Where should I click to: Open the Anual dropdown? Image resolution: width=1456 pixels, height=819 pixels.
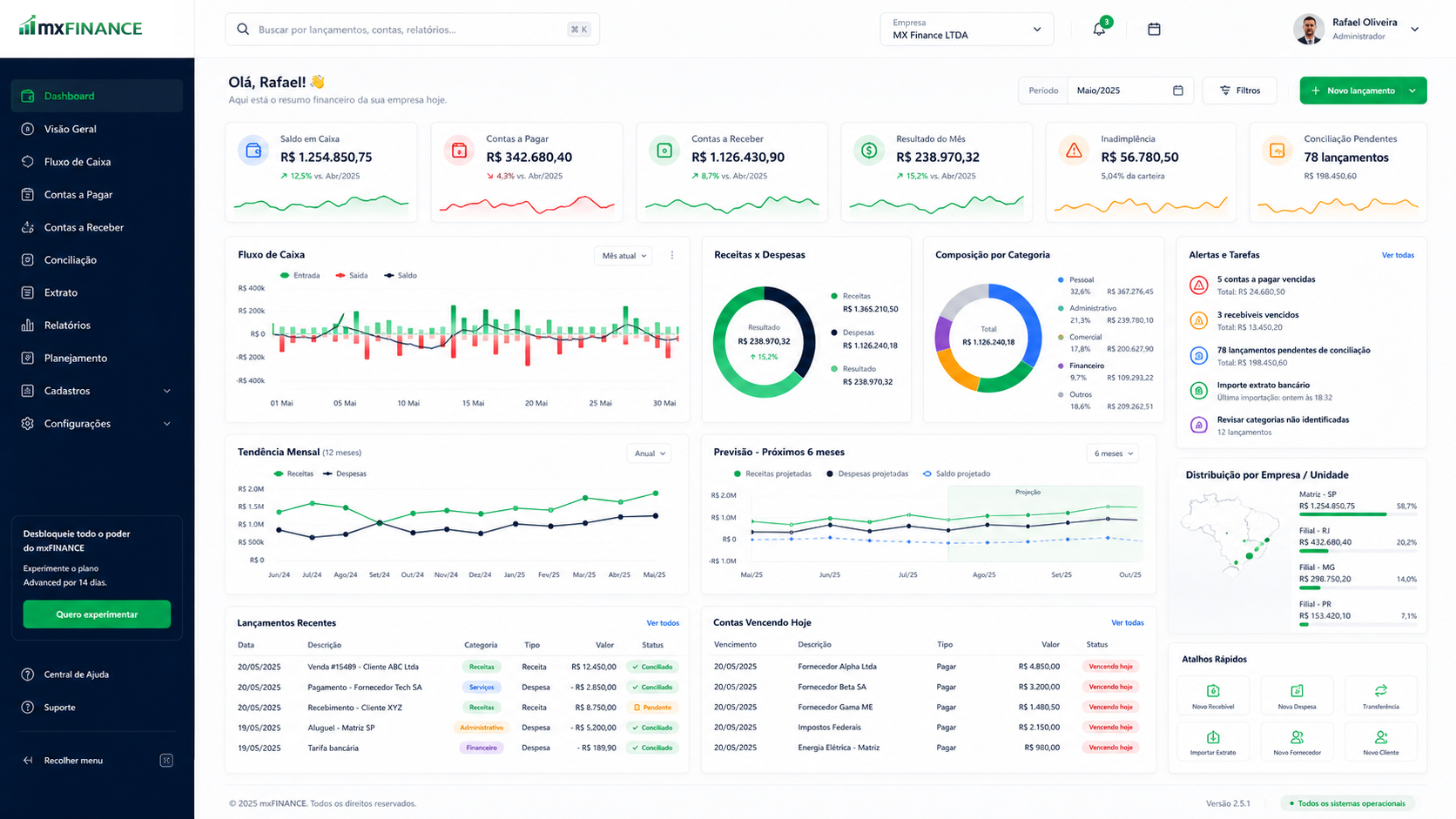coord(650,453)
